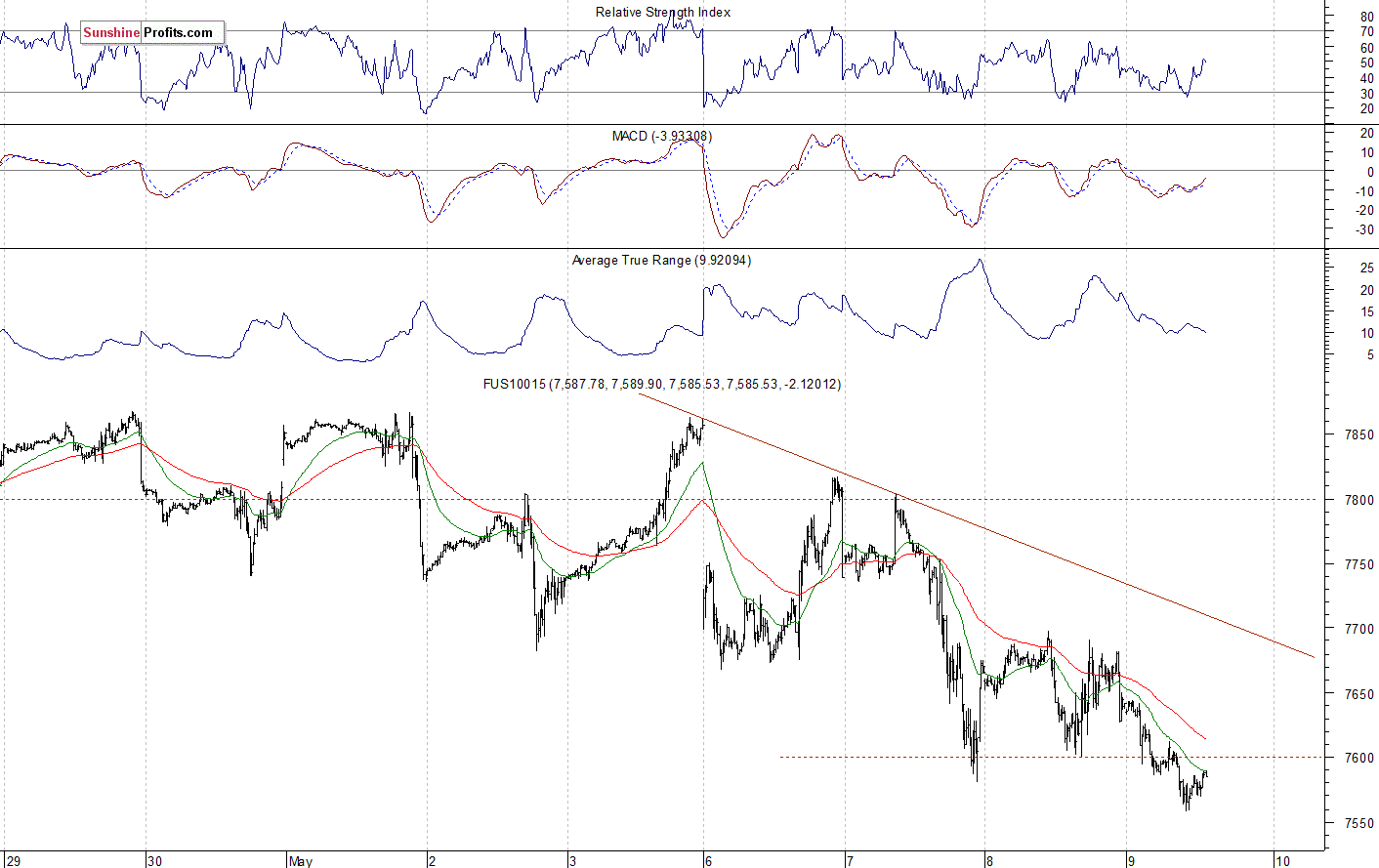Click the May label on time axis

pyautogui.click(x=301, y=861)
